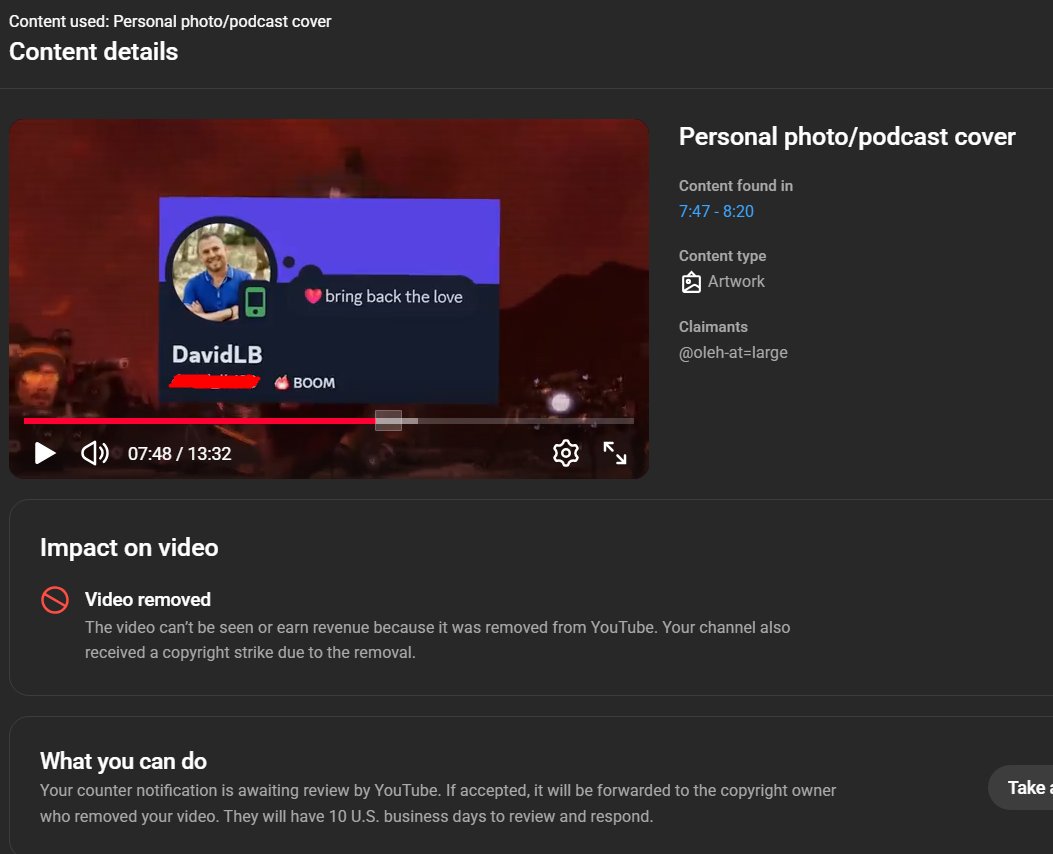This screenshot has width=1053, height=854.
Task: Click the What you can do heading
Action: [x=124, y=761]
